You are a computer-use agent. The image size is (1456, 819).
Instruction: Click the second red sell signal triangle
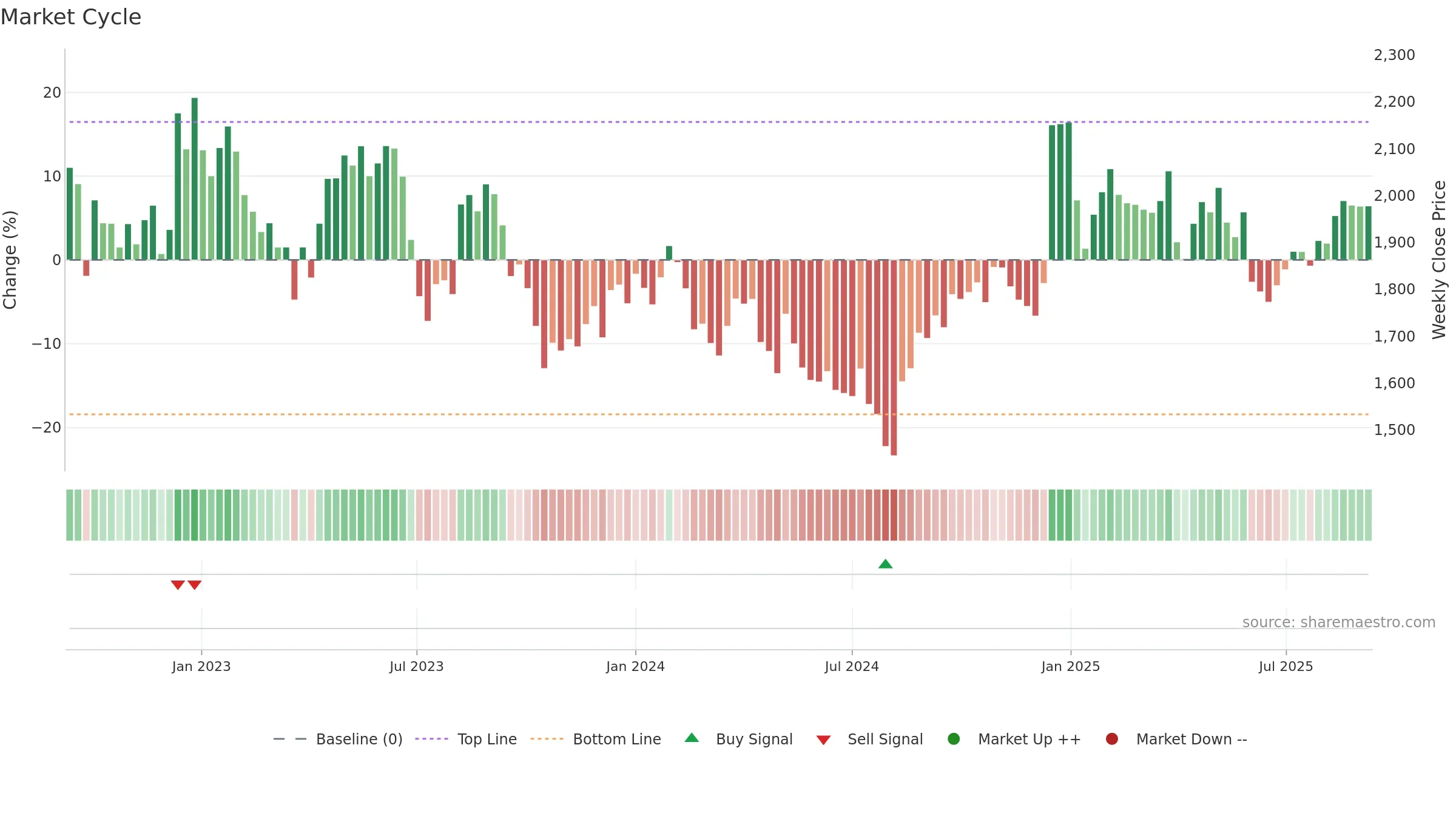[x=194, y=585]
